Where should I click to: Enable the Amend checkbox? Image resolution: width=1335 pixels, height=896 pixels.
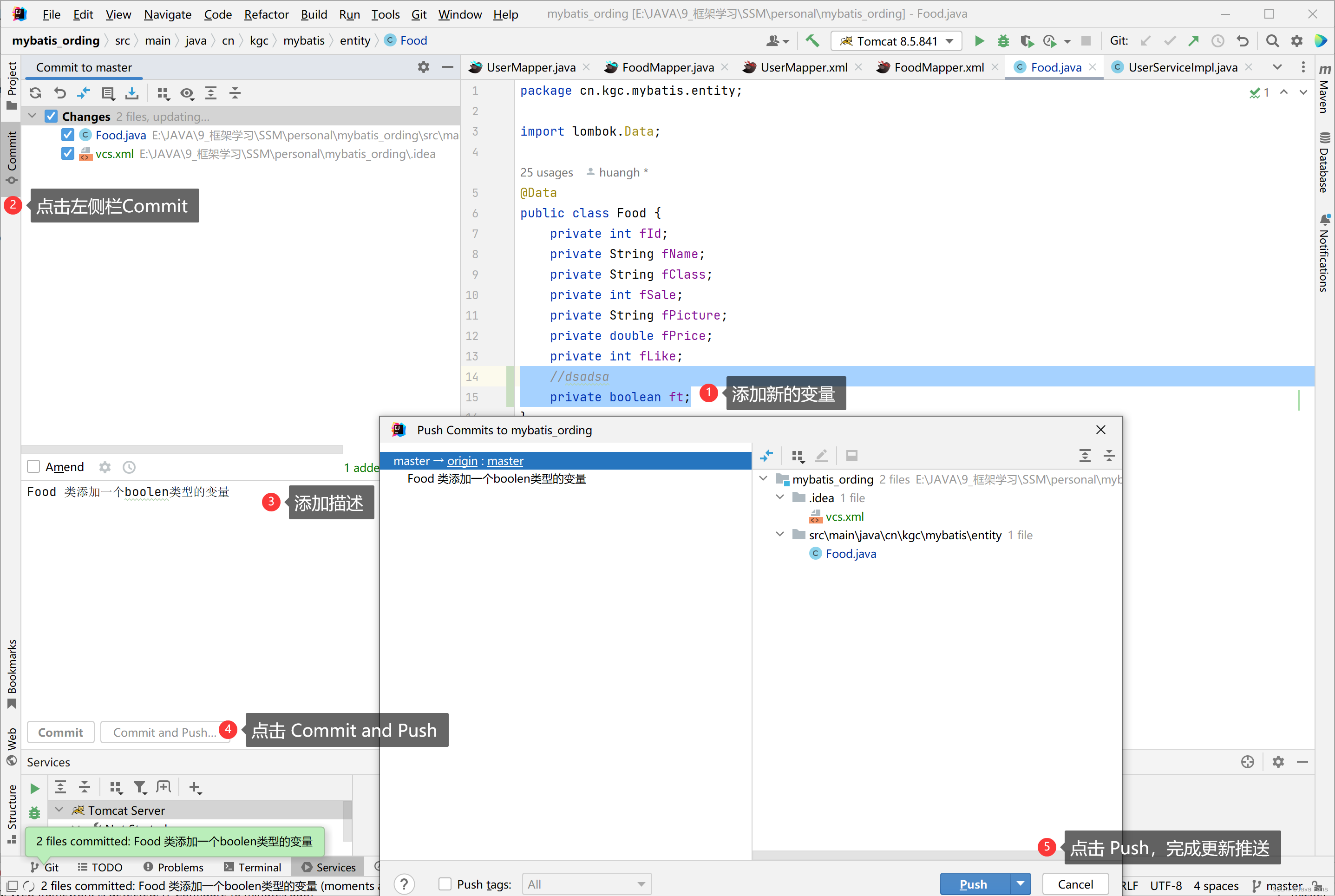[34, 467]
